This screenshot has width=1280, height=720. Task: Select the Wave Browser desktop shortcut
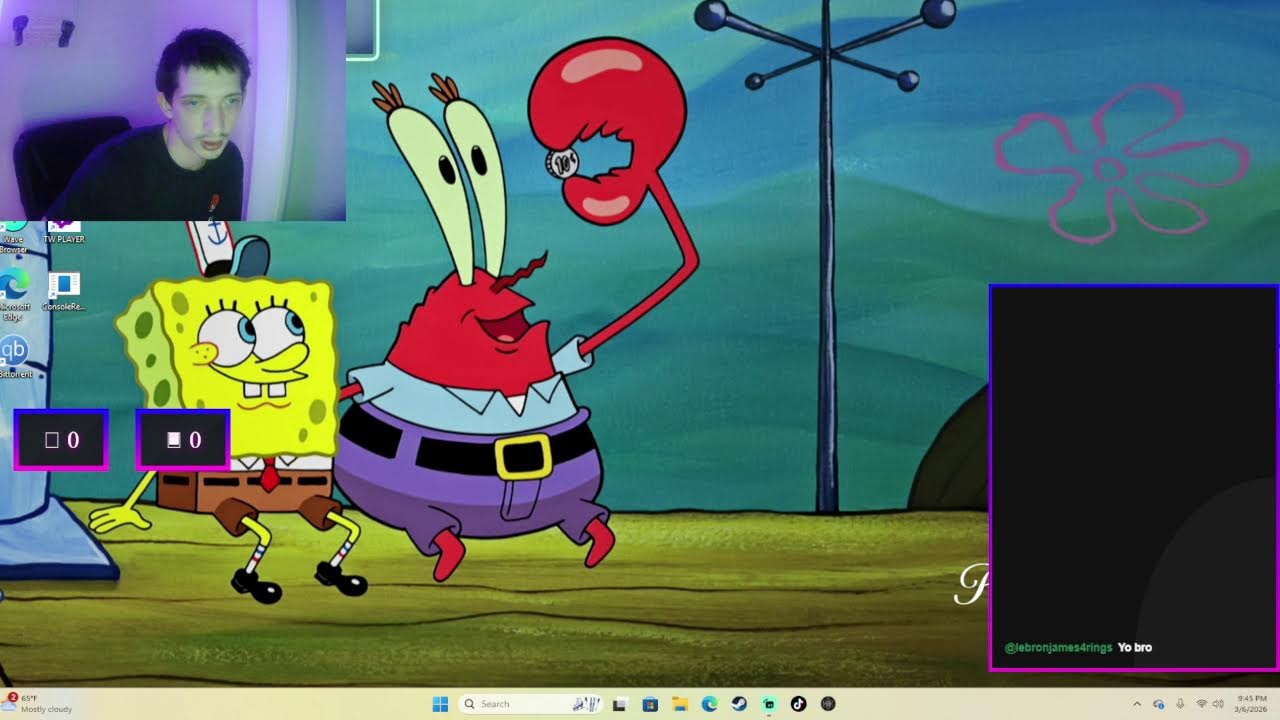click(x=13, y=238)
